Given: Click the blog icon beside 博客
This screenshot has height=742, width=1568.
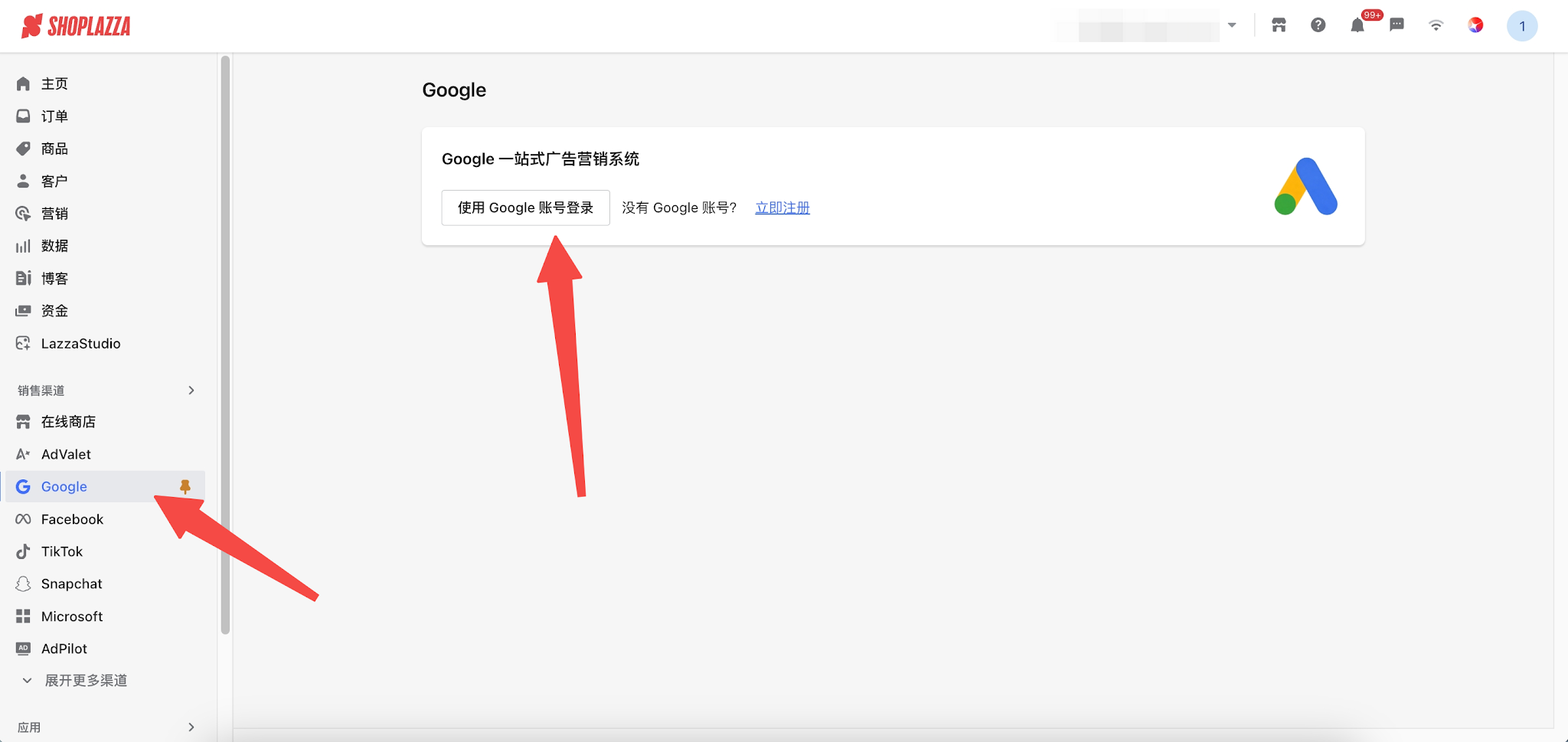Looking at the screenshot, I should (x=23, y=278).
